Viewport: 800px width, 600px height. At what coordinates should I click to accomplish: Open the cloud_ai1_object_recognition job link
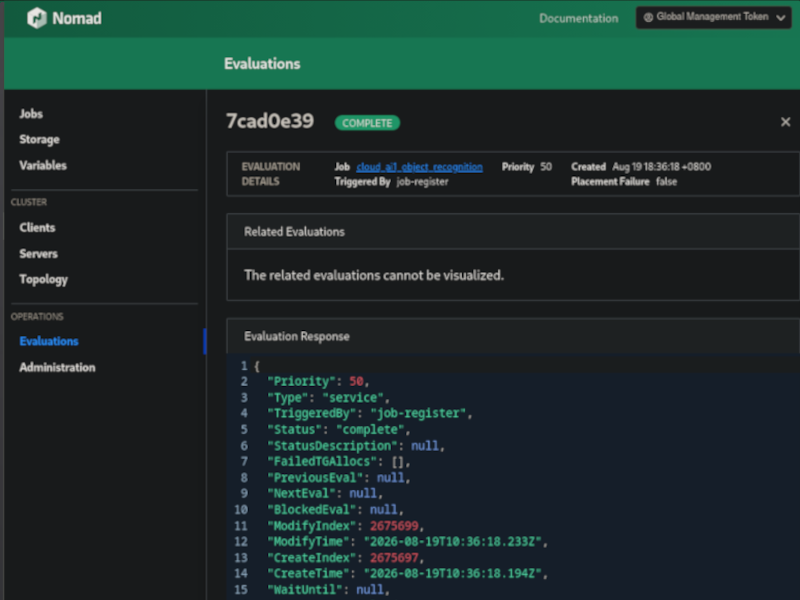click(x=419, y=167)
